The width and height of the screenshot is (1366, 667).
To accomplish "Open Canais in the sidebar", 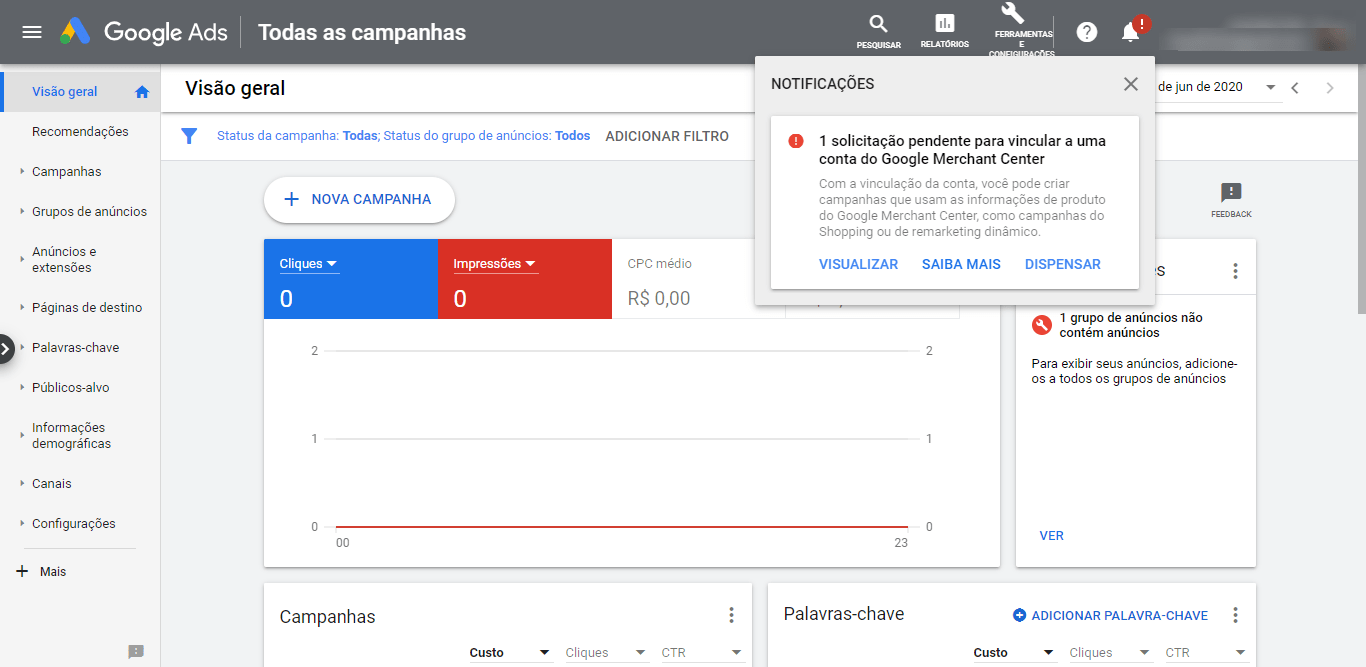I will pos(52,484).
